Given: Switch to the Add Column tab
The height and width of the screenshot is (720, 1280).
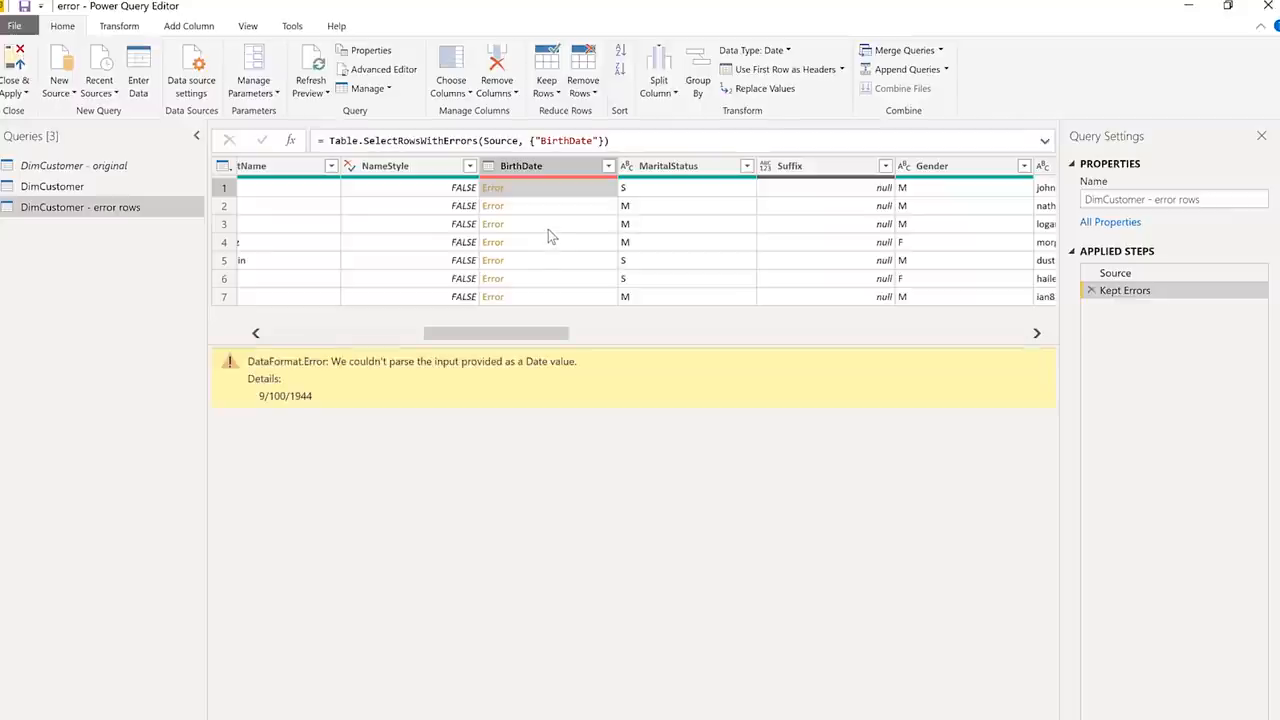Looking at the screenshot, I should pos(189,26).
